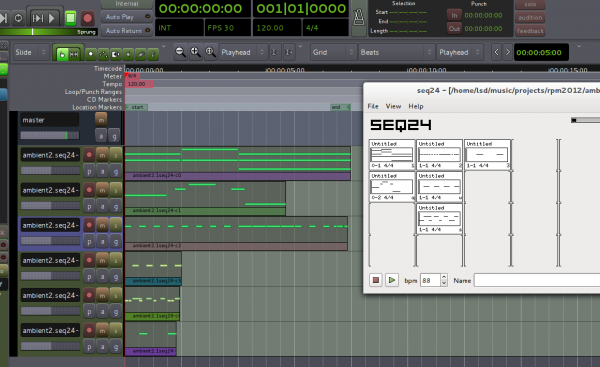600x367 pixels.
Task: Start seq24 playback with green triangle
Action: click(x=391, y=281)
